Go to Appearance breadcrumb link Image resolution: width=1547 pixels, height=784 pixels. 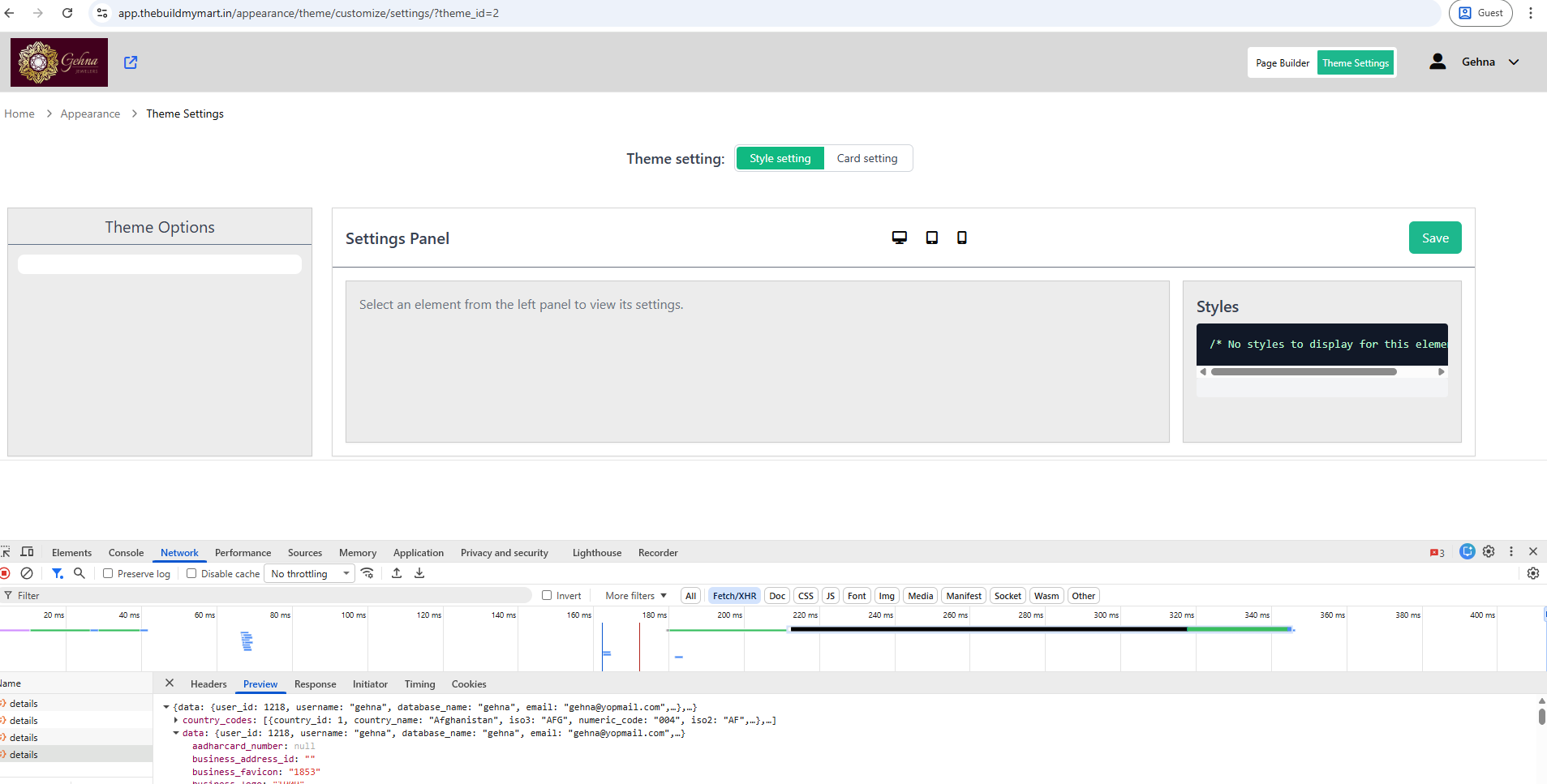click(90, 114)
